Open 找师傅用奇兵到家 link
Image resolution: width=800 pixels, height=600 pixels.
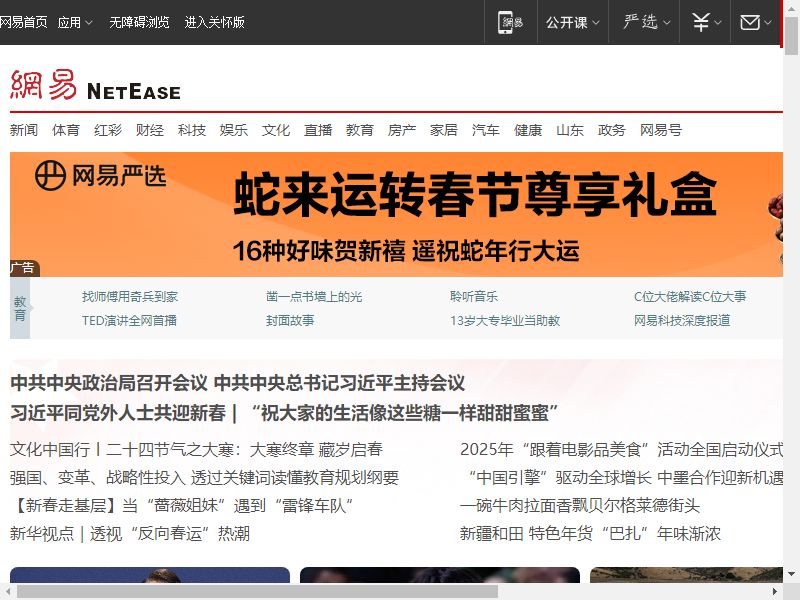coord(130,296)
